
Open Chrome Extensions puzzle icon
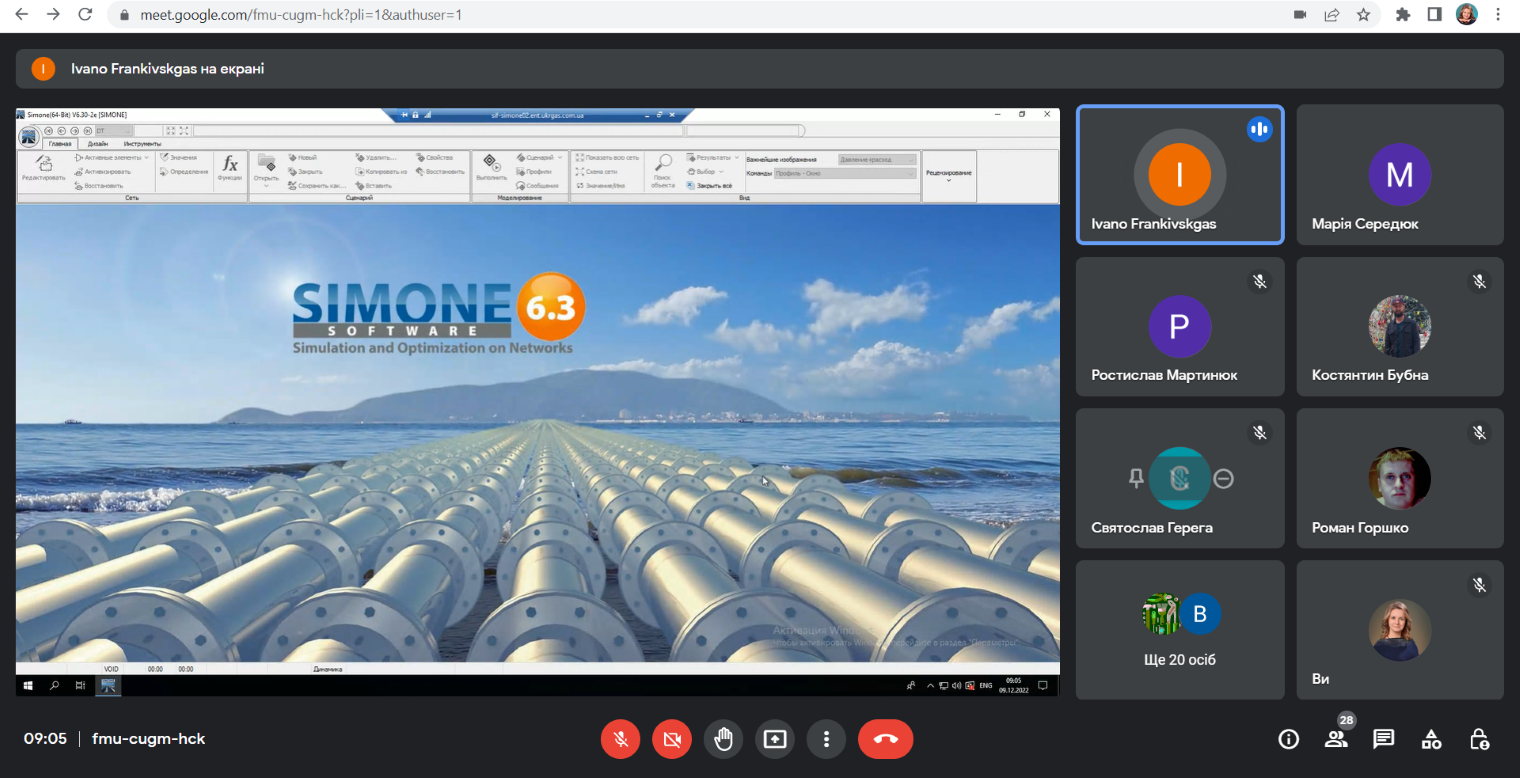point(1403,15)
